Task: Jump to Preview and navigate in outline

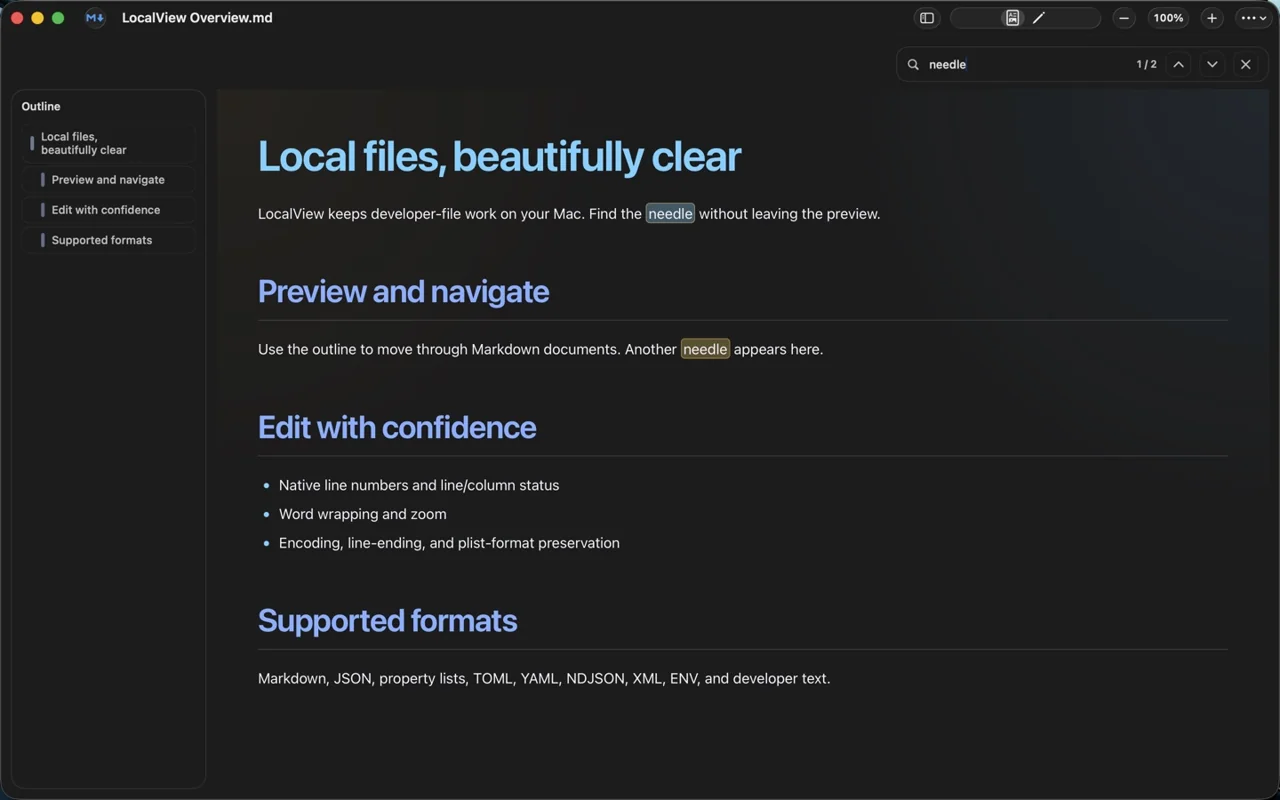Action: (x=109, y=180)
